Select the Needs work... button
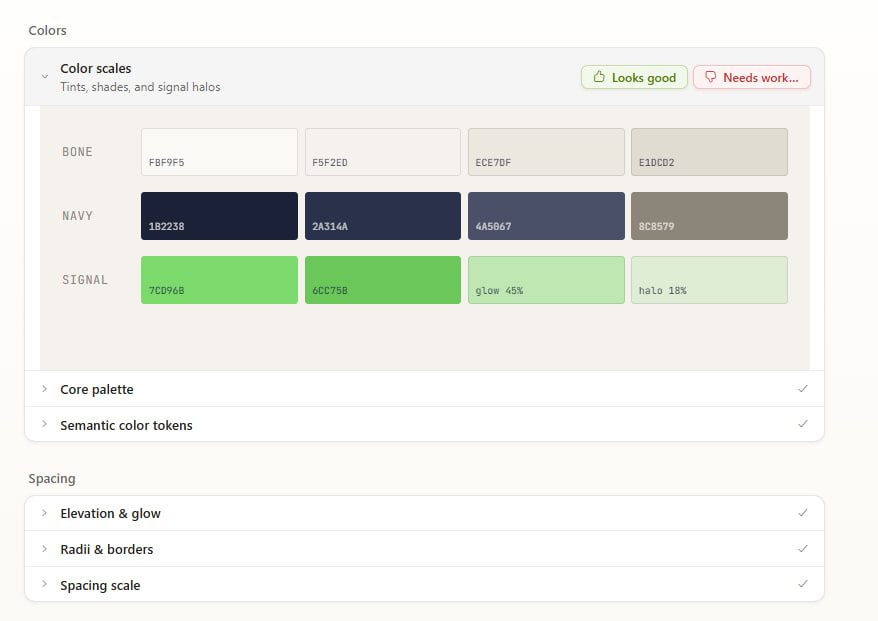Image resolution: width=878 pixels, height=621 pixels. (x=752, y=77)
